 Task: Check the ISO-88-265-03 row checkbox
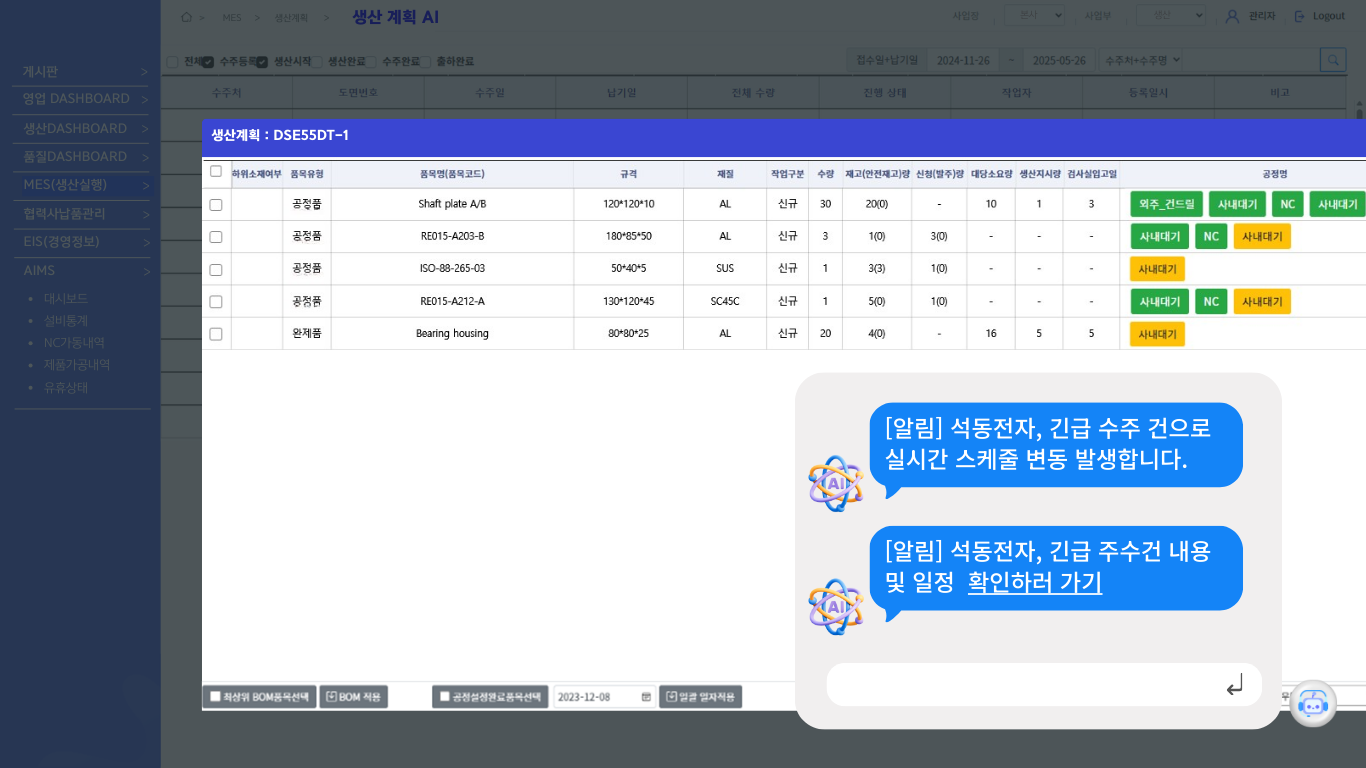click(x=216, y=269)
